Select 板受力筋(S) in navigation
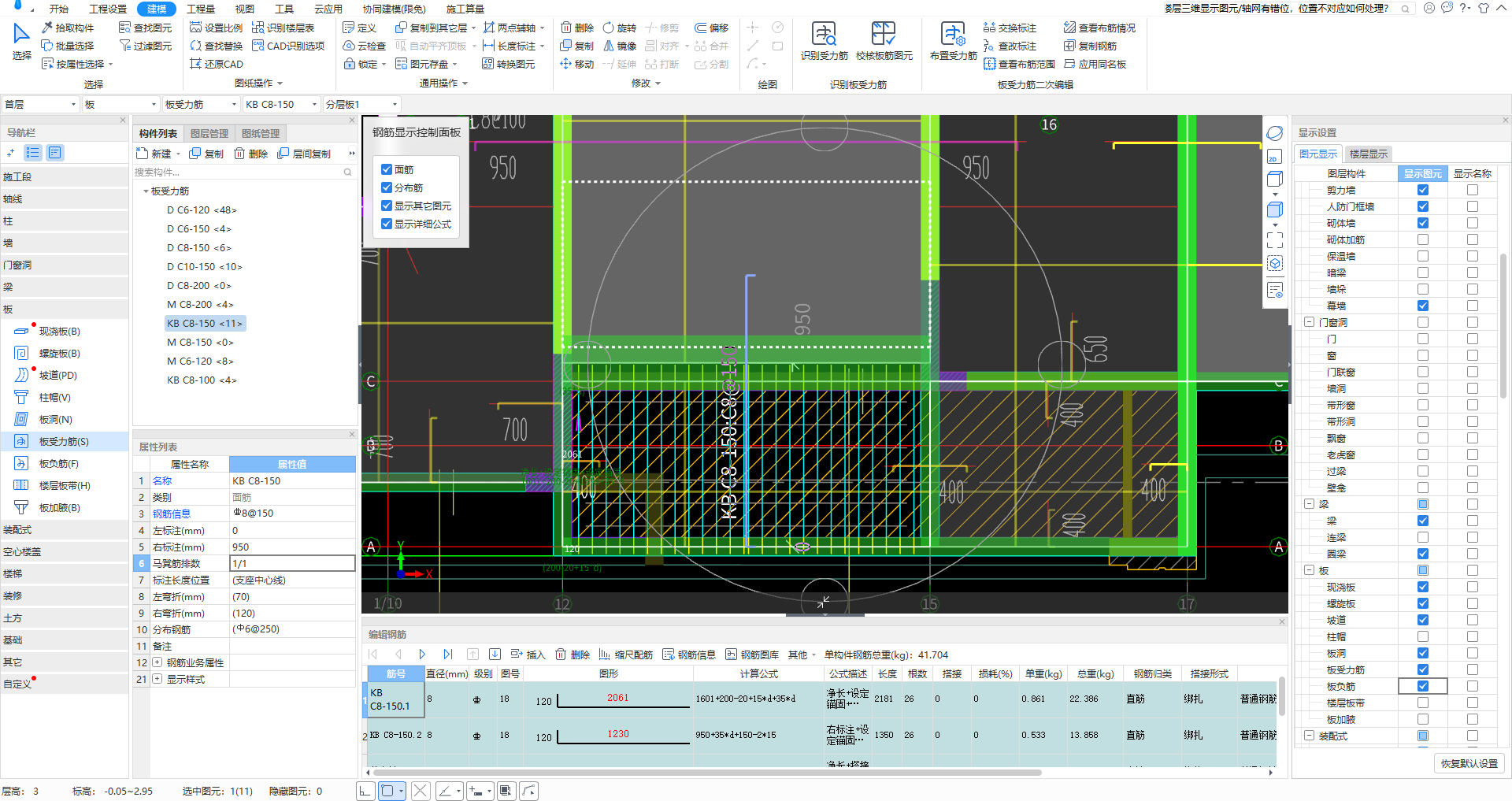The image size is (1512, 801). [x=64, y=441]
